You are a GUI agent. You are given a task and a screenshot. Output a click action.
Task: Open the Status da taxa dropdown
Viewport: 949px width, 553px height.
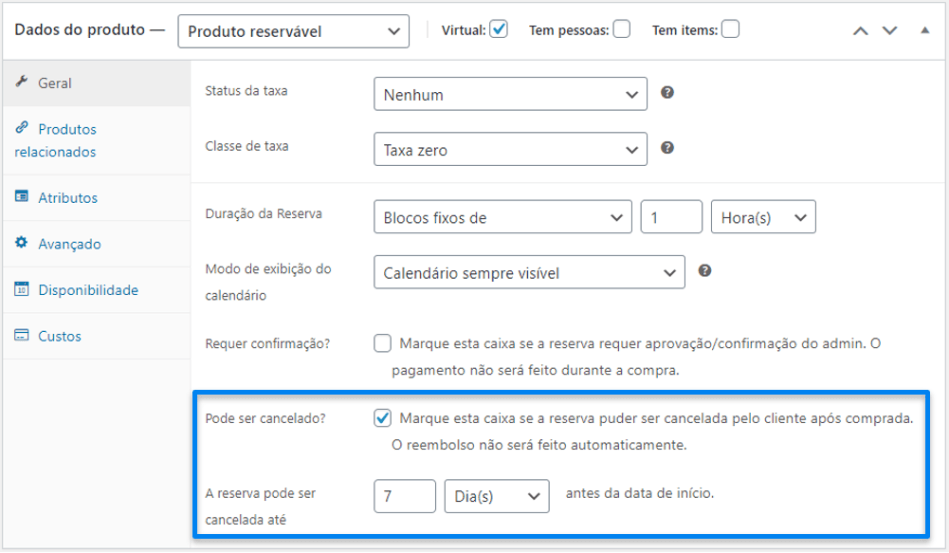coord(510,95)
